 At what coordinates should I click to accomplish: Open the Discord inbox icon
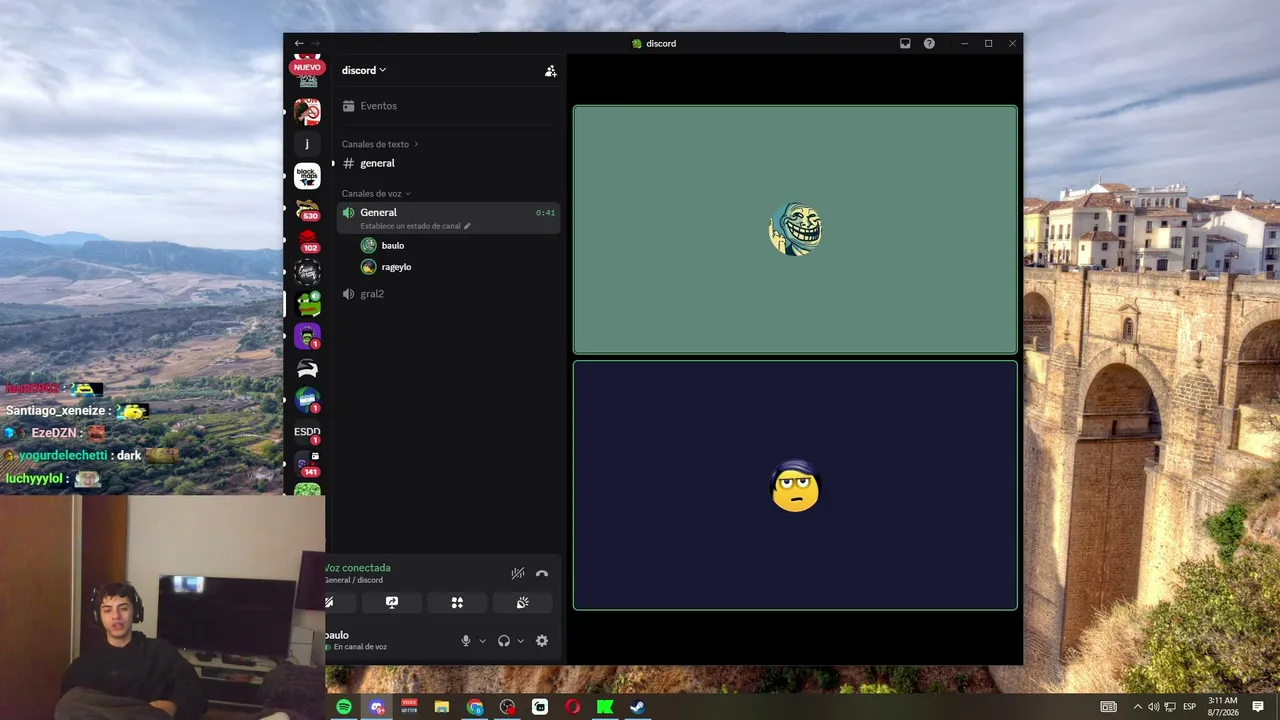pos(905,43)
